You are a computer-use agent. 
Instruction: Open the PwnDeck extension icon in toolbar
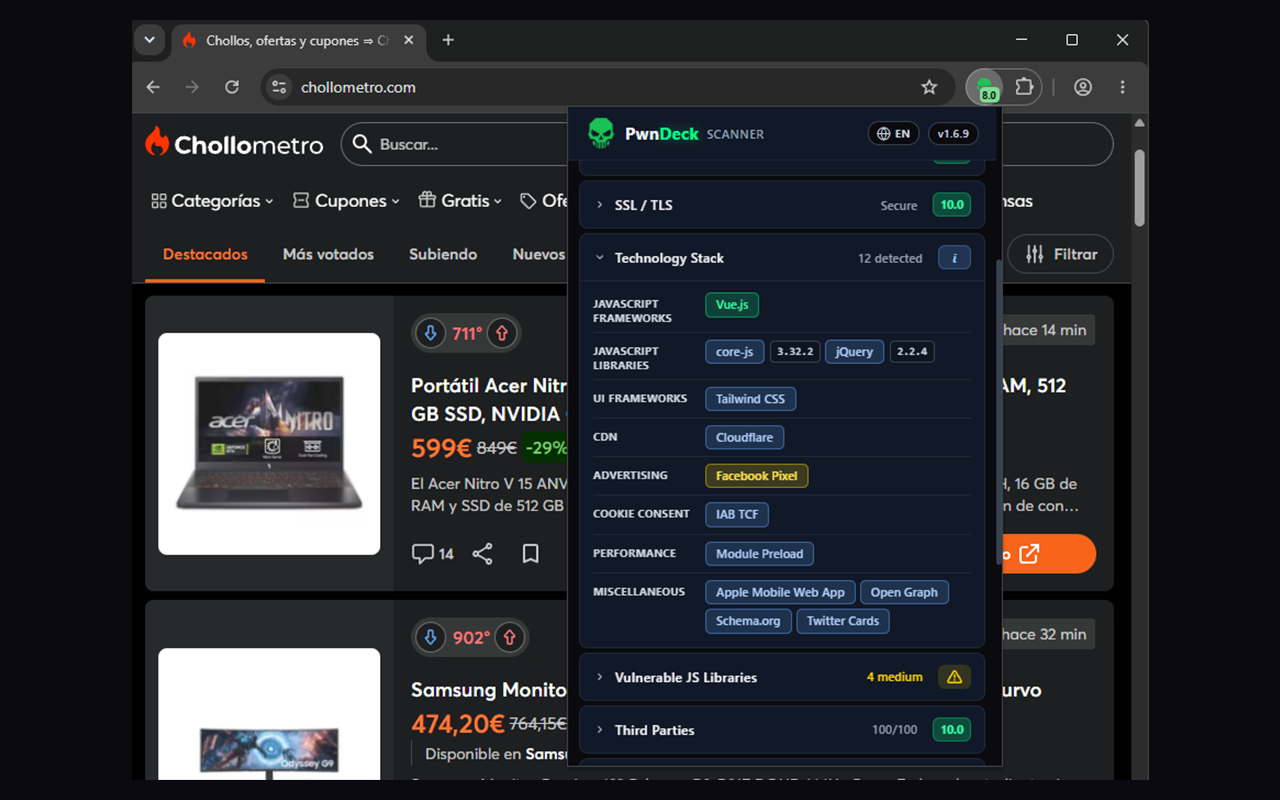tap(985, 87)
